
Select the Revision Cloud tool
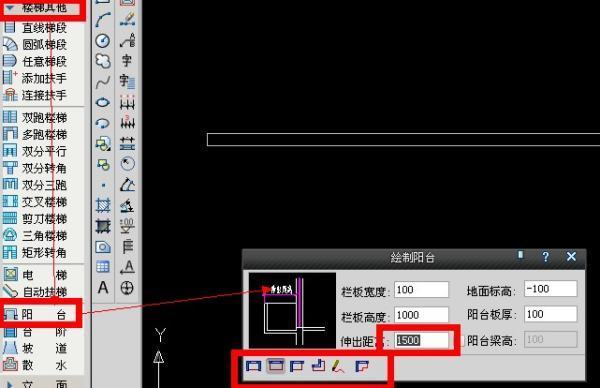point(103,61)
